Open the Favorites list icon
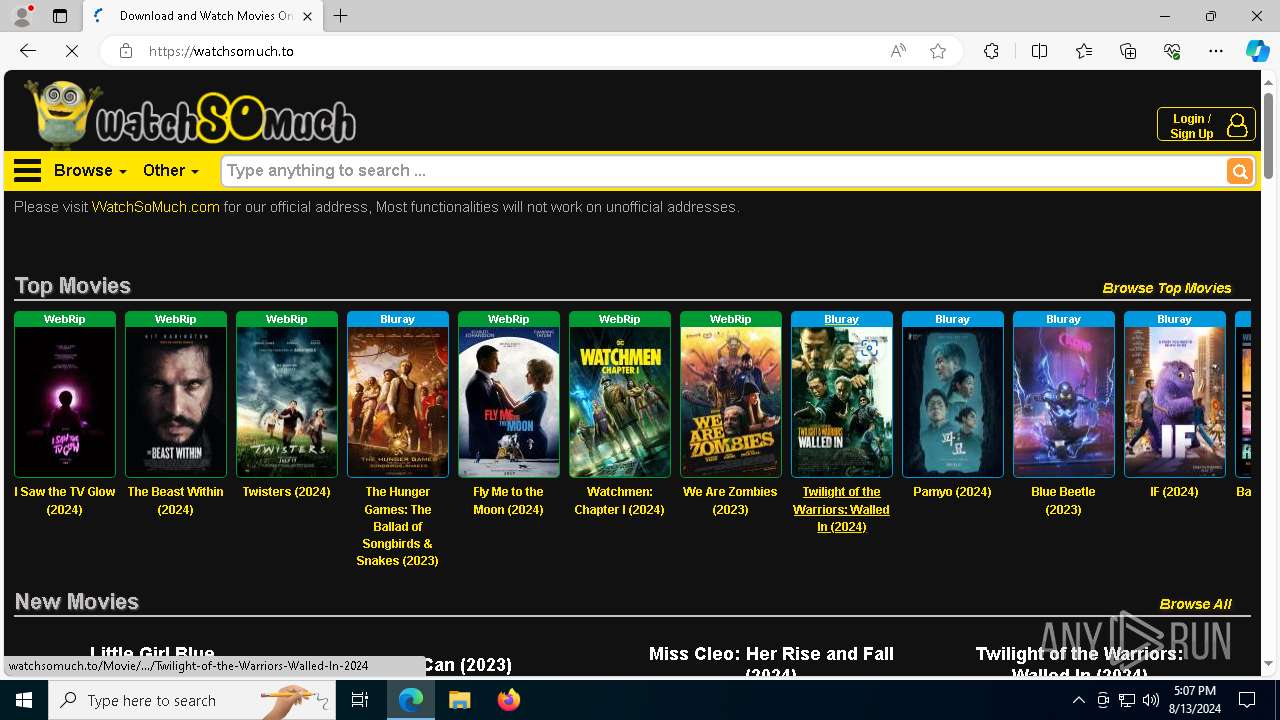The image size is (1280, 720). pos(1084,51)
